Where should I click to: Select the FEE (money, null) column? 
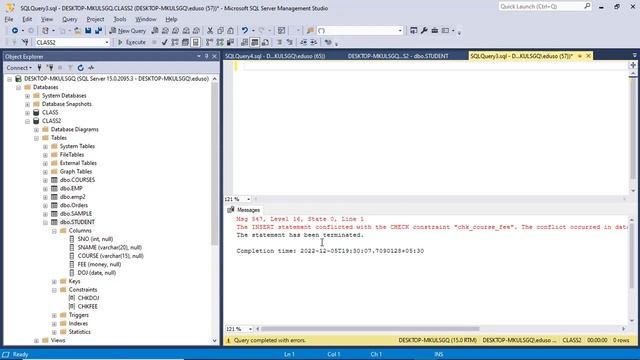(x=99, y=264)
